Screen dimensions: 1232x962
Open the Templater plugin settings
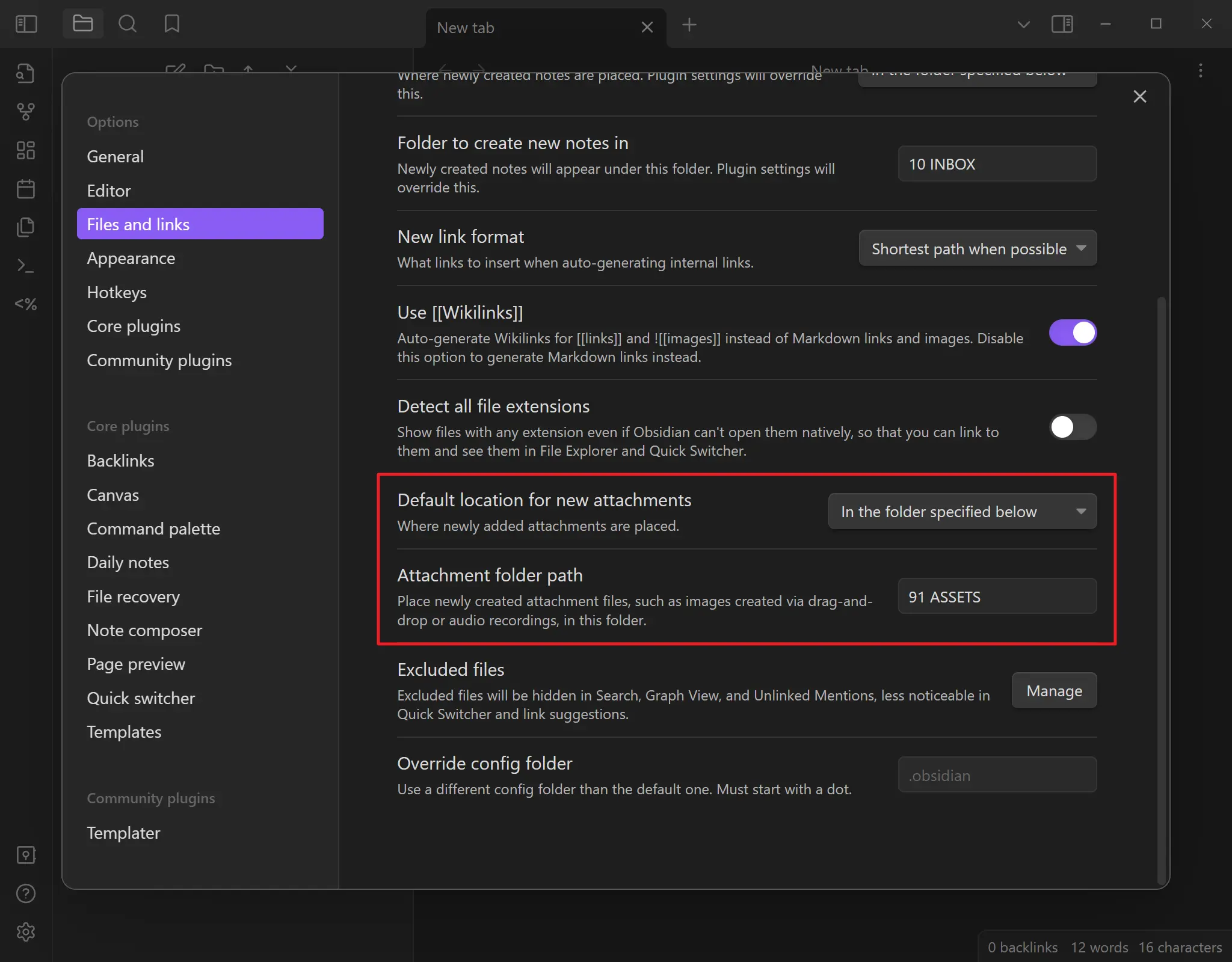[123, 833]
